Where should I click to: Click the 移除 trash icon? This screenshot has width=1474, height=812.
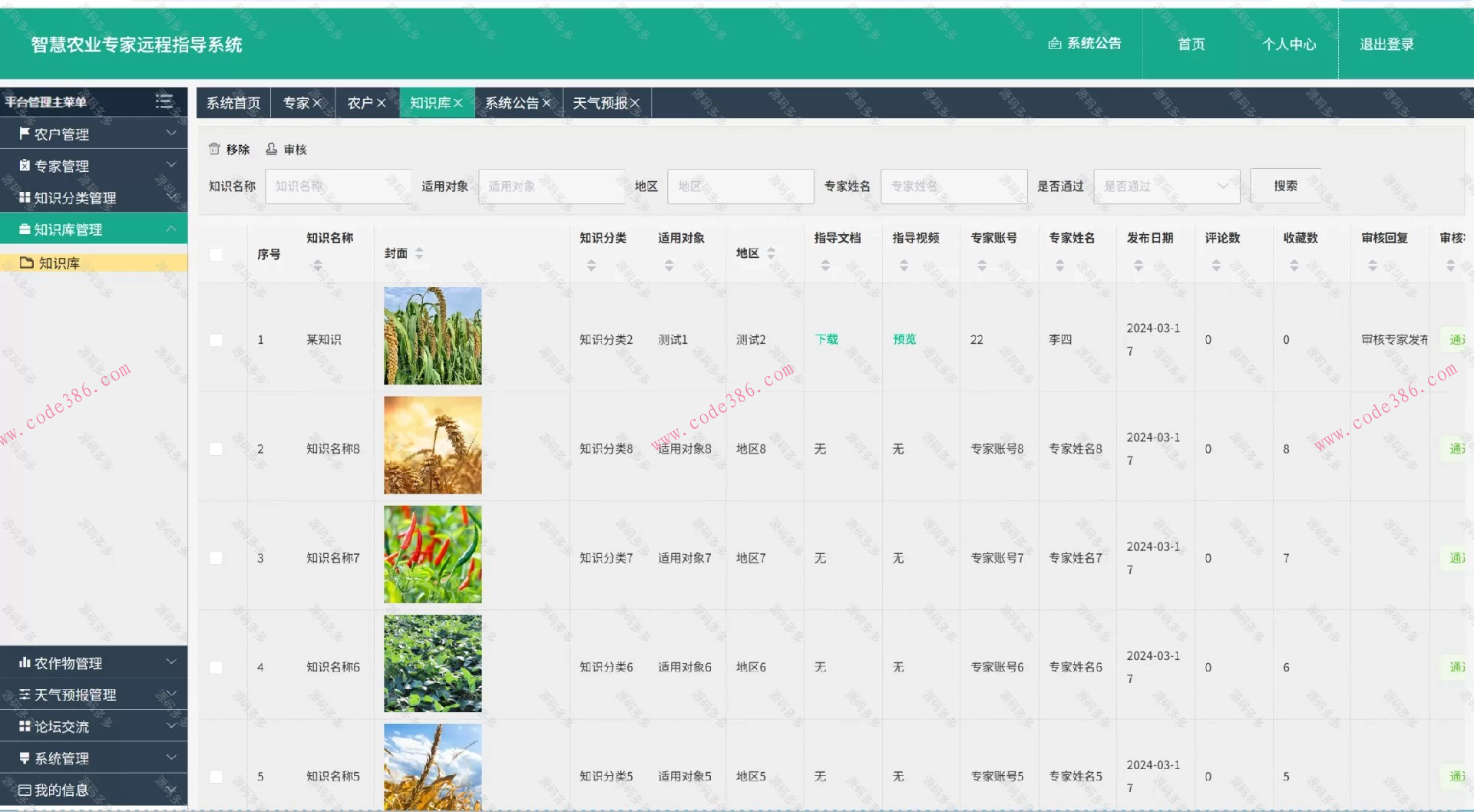click(216, 149)
